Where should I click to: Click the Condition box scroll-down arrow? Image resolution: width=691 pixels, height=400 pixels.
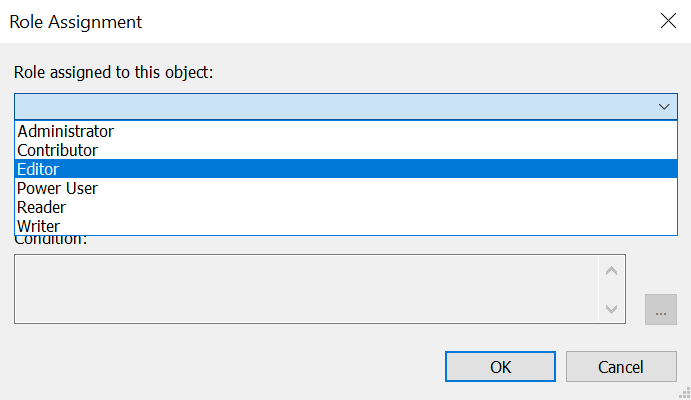(x=612, y=309)
